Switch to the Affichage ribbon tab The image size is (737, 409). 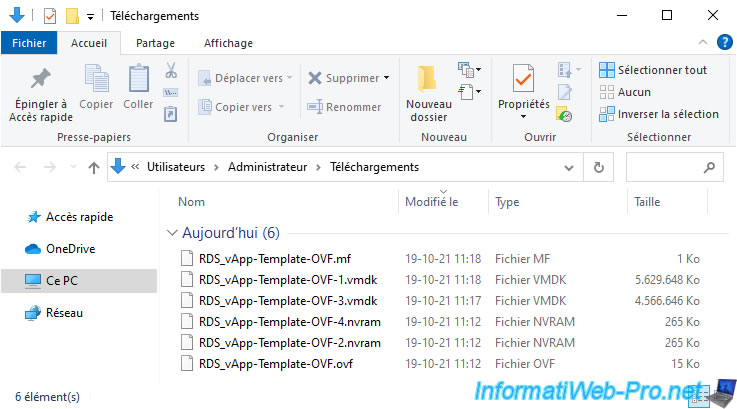coord(228,43)
